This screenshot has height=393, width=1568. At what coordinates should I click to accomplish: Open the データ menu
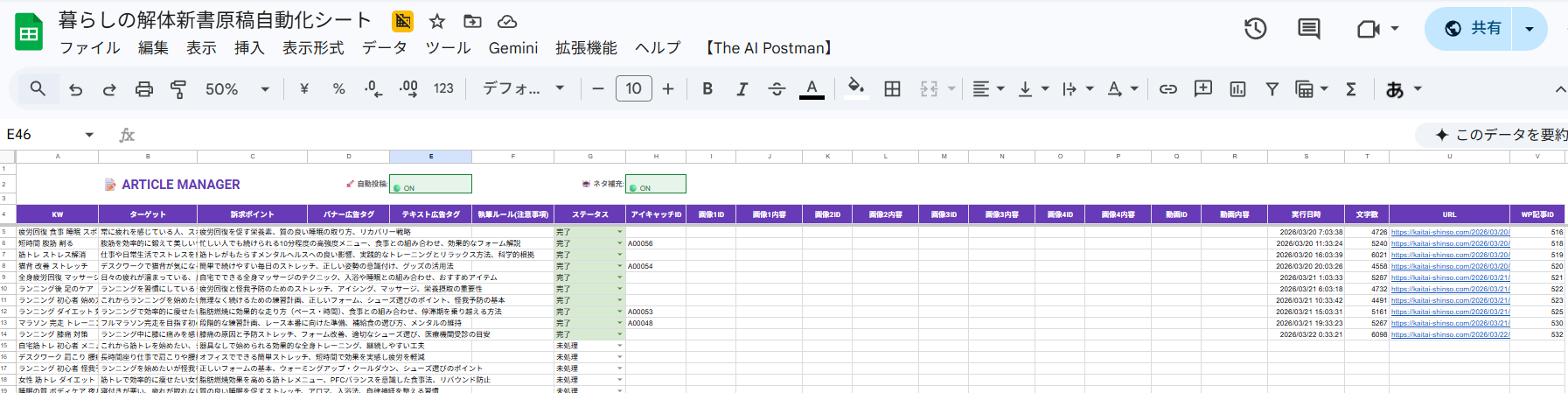click(385, 48)
